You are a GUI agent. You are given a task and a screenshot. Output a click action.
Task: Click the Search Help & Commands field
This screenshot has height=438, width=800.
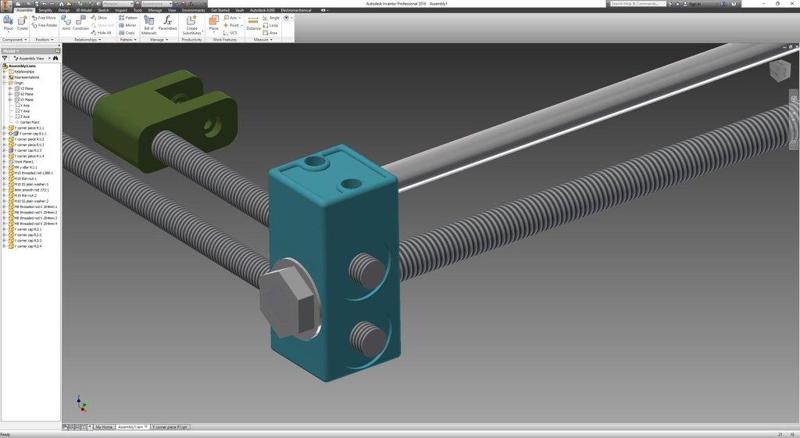pyautogui.click(x=638, y=4)
